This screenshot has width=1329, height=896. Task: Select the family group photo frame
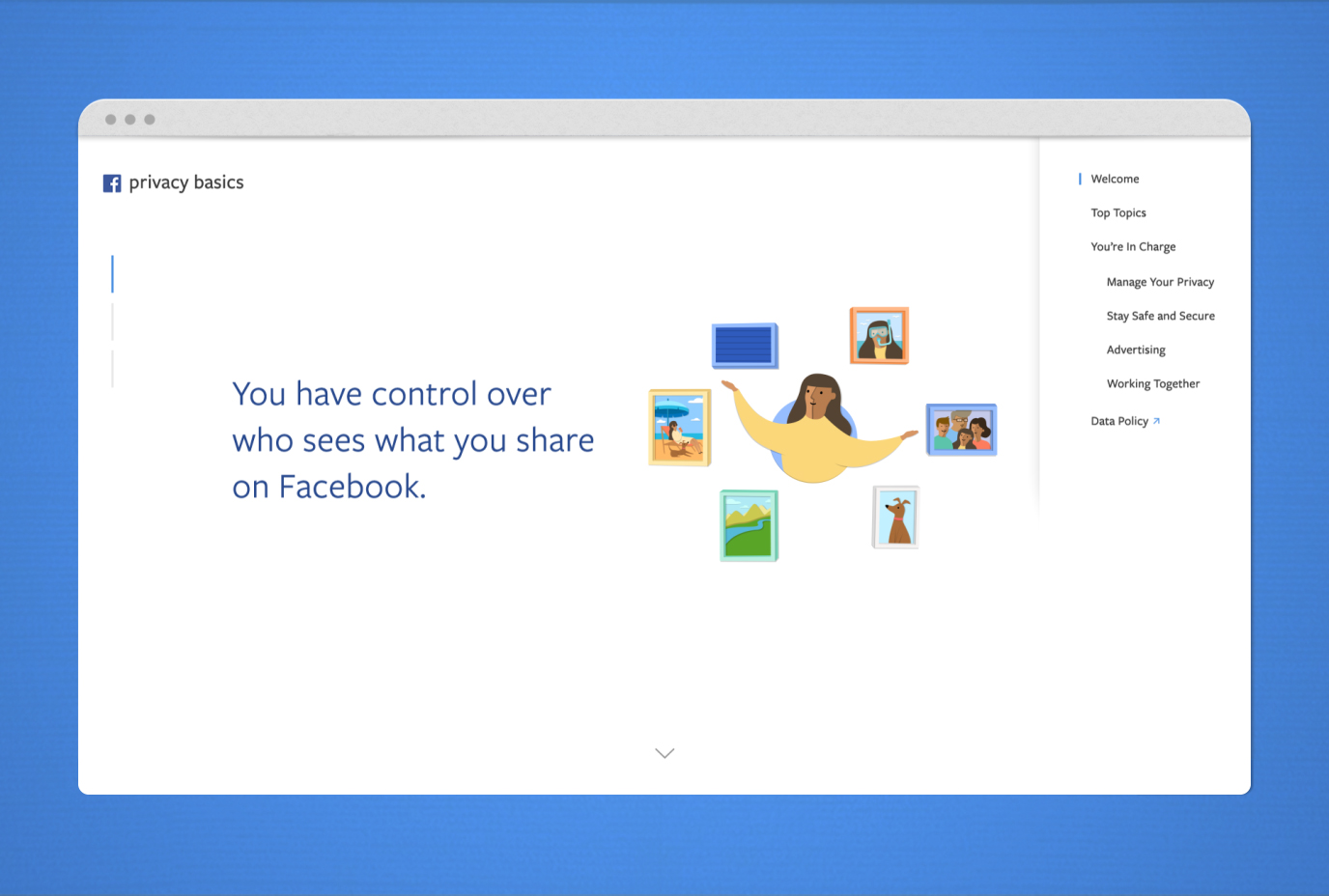961,430
